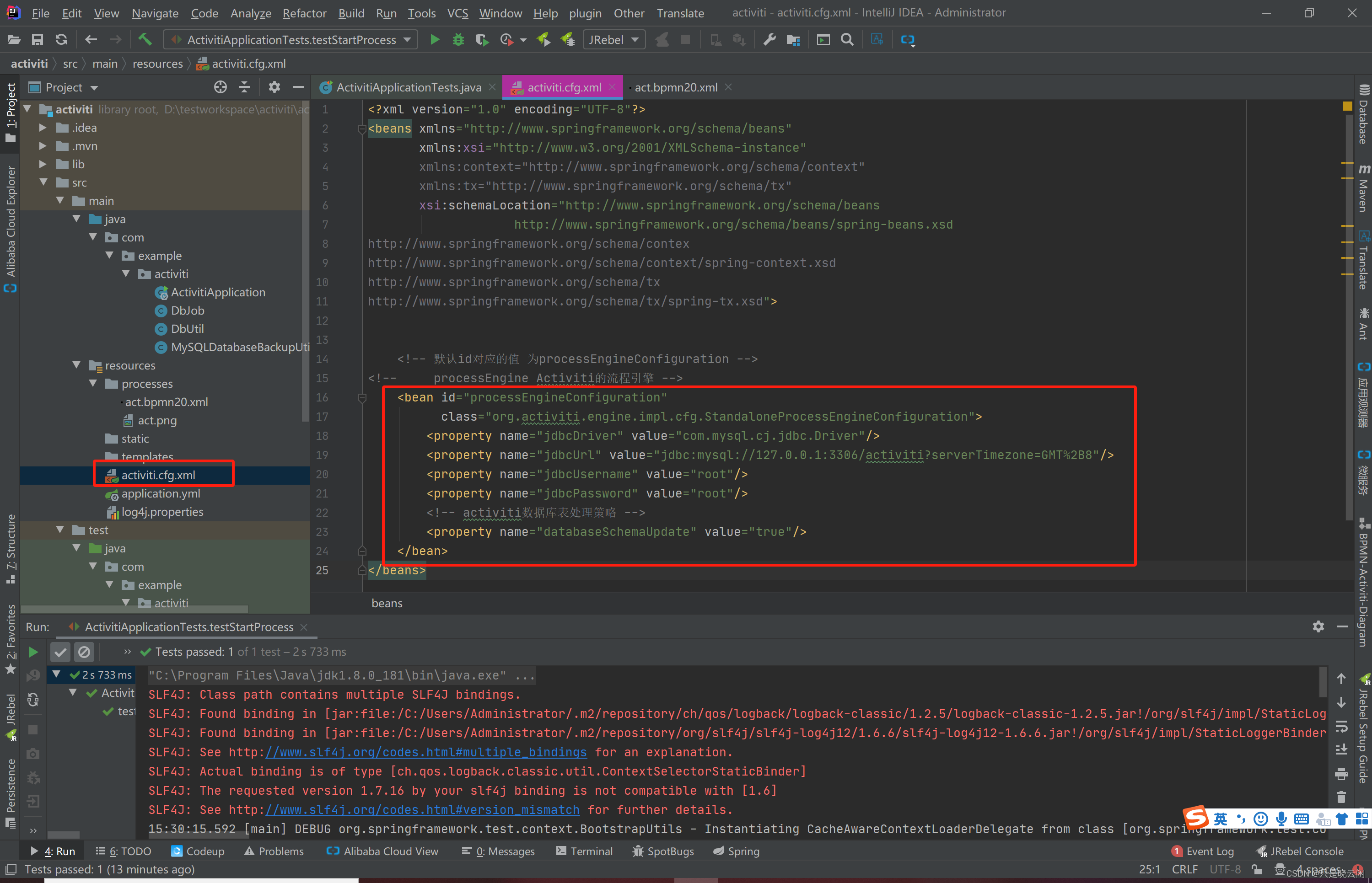Toggle the Structure side tool window

11,549
